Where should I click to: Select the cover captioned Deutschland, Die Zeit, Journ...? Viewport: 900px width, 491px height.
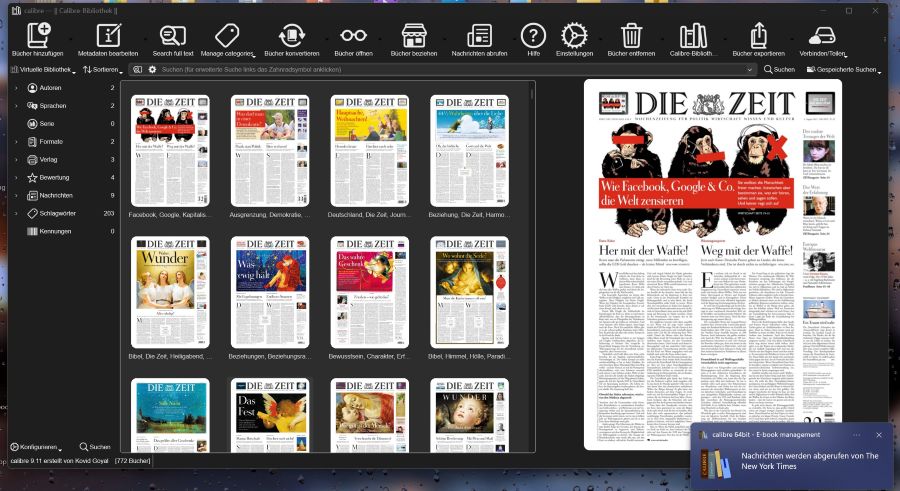click(370, 150)
